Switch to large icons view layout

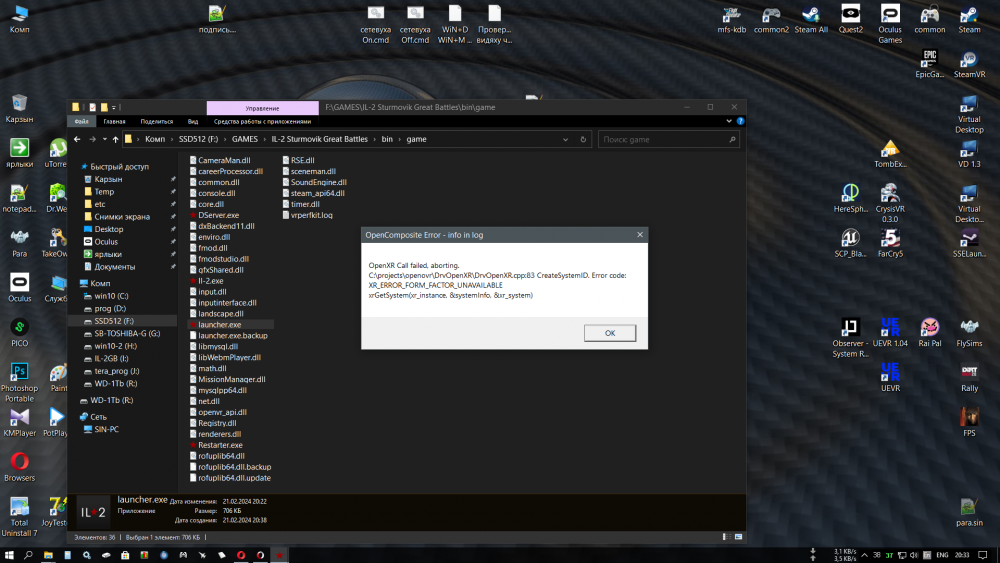[x=739, y=537]
